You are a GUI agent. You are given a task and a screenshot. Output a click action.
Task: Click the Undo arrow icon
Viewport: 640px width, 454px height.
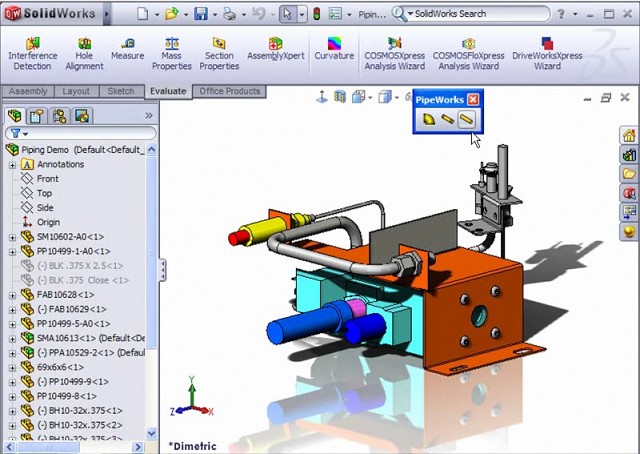[x=258, y=14]
